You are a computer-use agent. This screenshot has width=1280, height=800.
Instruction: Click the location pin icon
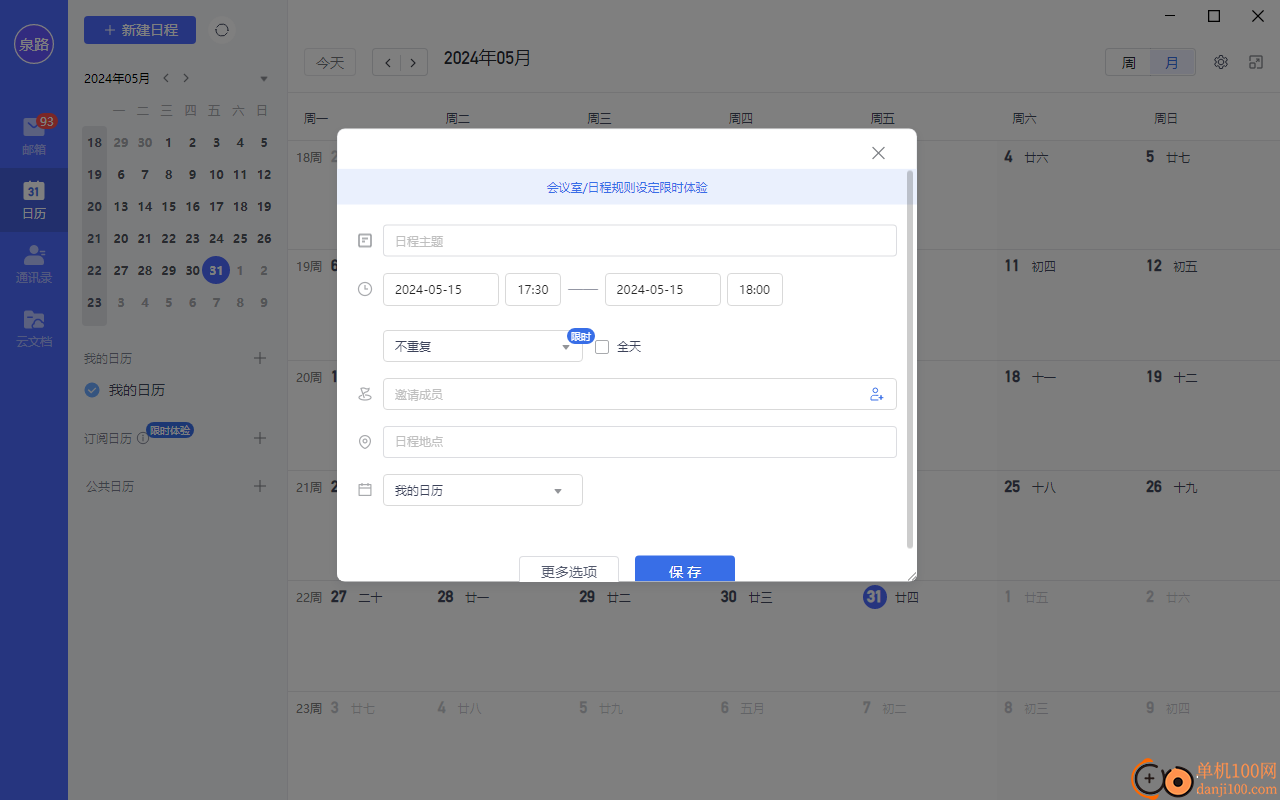click(365, 442)
